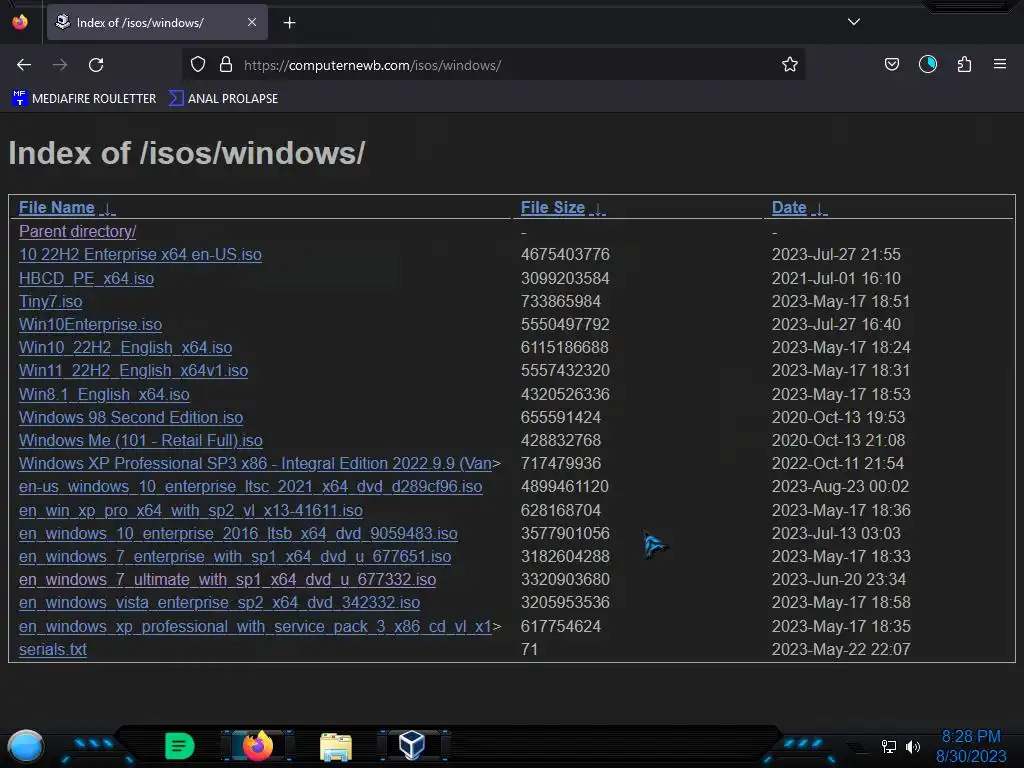
Task: Switch to Firefox in the taskbar
Action: [x=257, y=746]
